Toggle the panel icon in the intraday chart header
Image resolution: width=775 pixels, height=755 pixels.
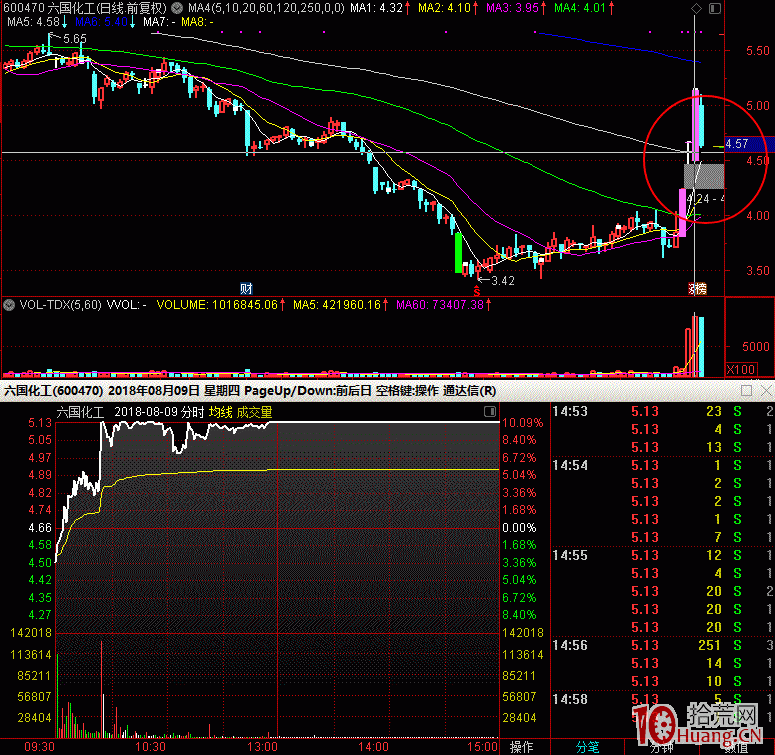(489, 412)
